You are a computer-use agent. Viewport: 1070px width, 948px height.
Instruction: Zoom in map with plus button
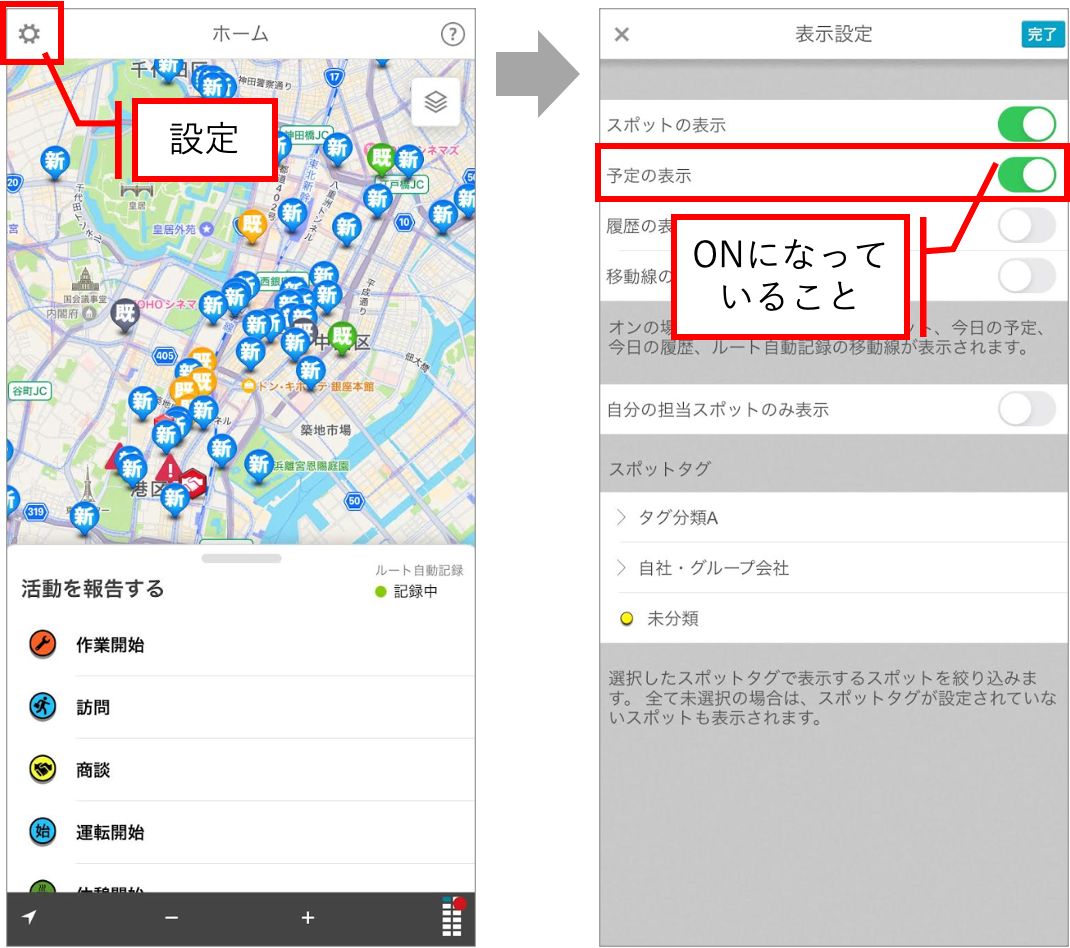(308, 917)
